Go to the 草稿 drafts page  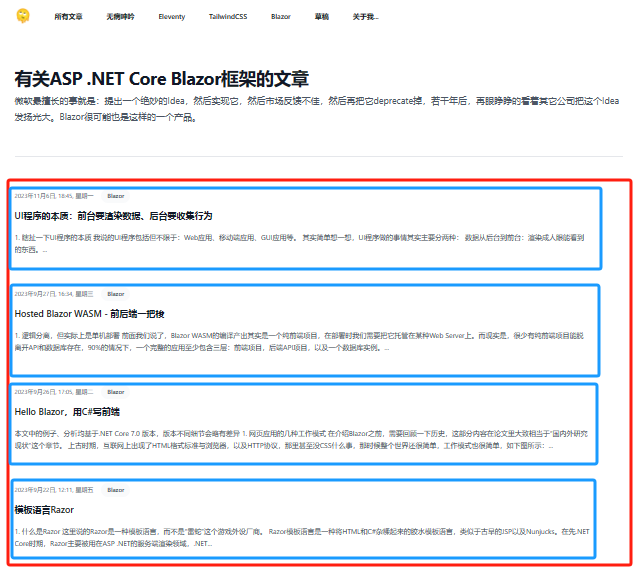(x=322, y=17)
